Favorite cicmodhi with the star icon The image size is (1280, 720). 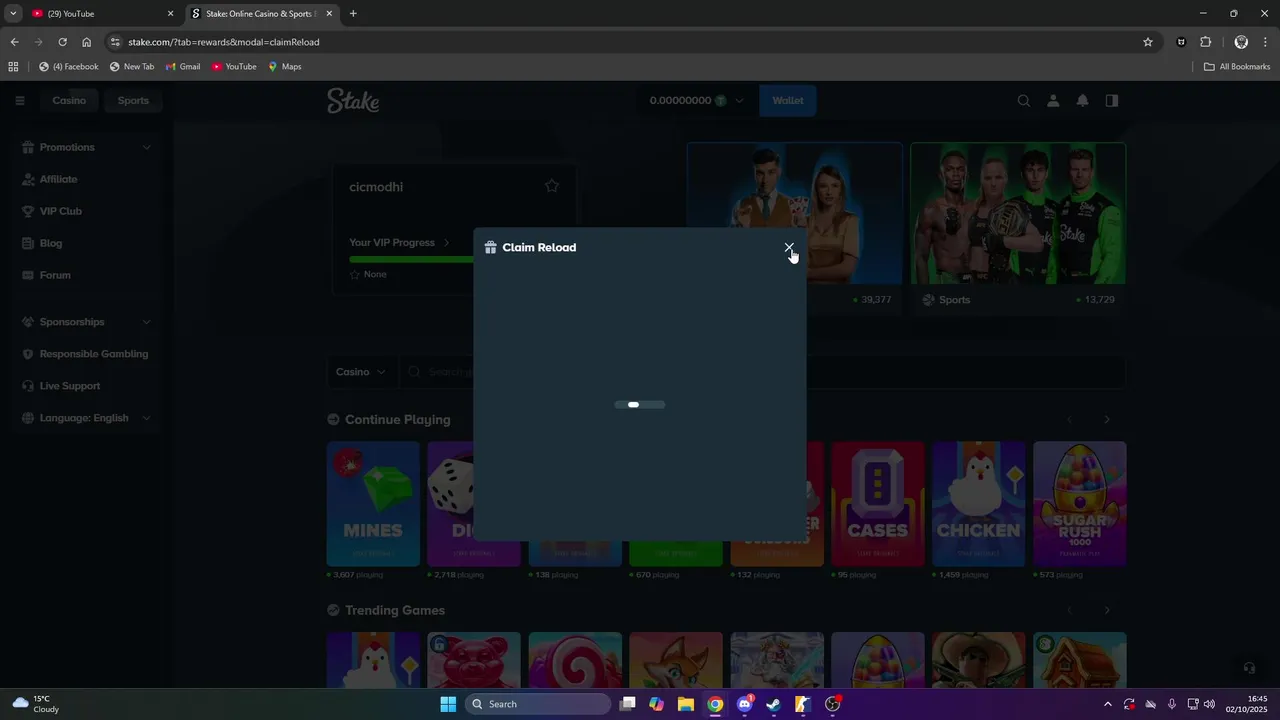pyautogui.click(x=551, y=186)
